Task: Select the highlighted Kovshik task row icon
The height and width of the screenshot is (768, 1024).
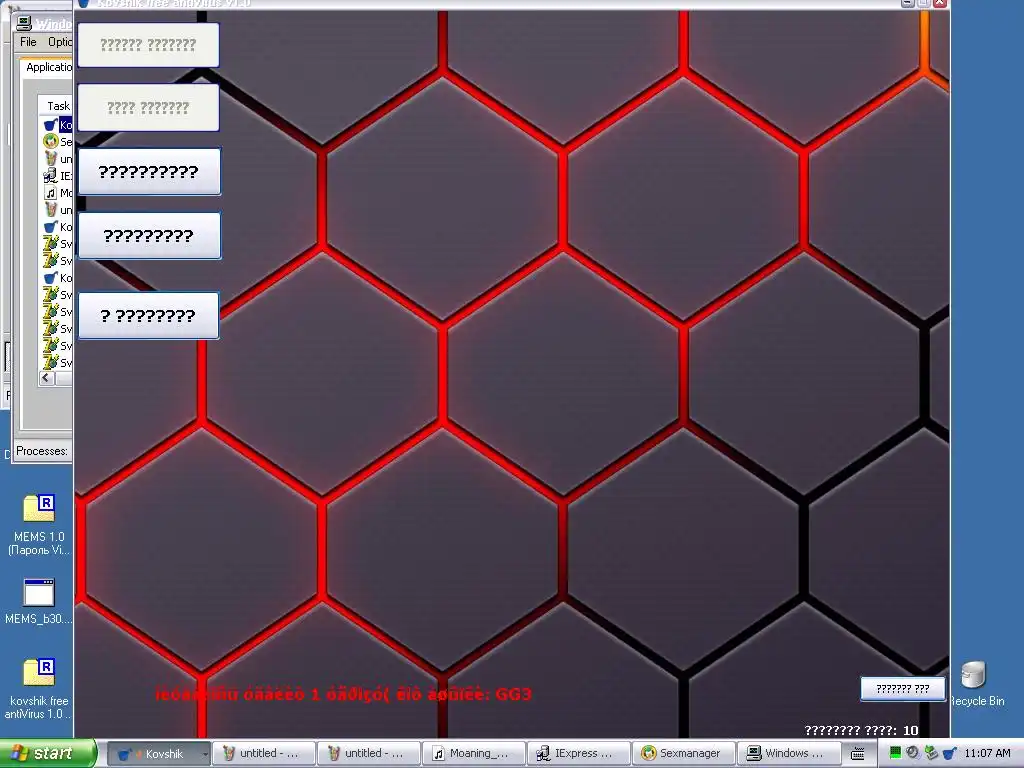Action: click(50, 124)
